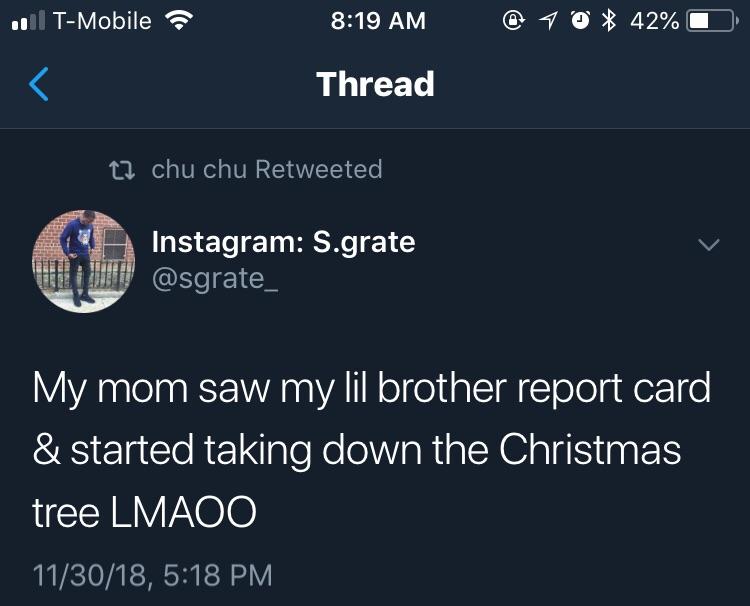The height and width of the screenshot is (606, 750).
Task: Tap the 42% battery percentage
Action: point(654,20)
